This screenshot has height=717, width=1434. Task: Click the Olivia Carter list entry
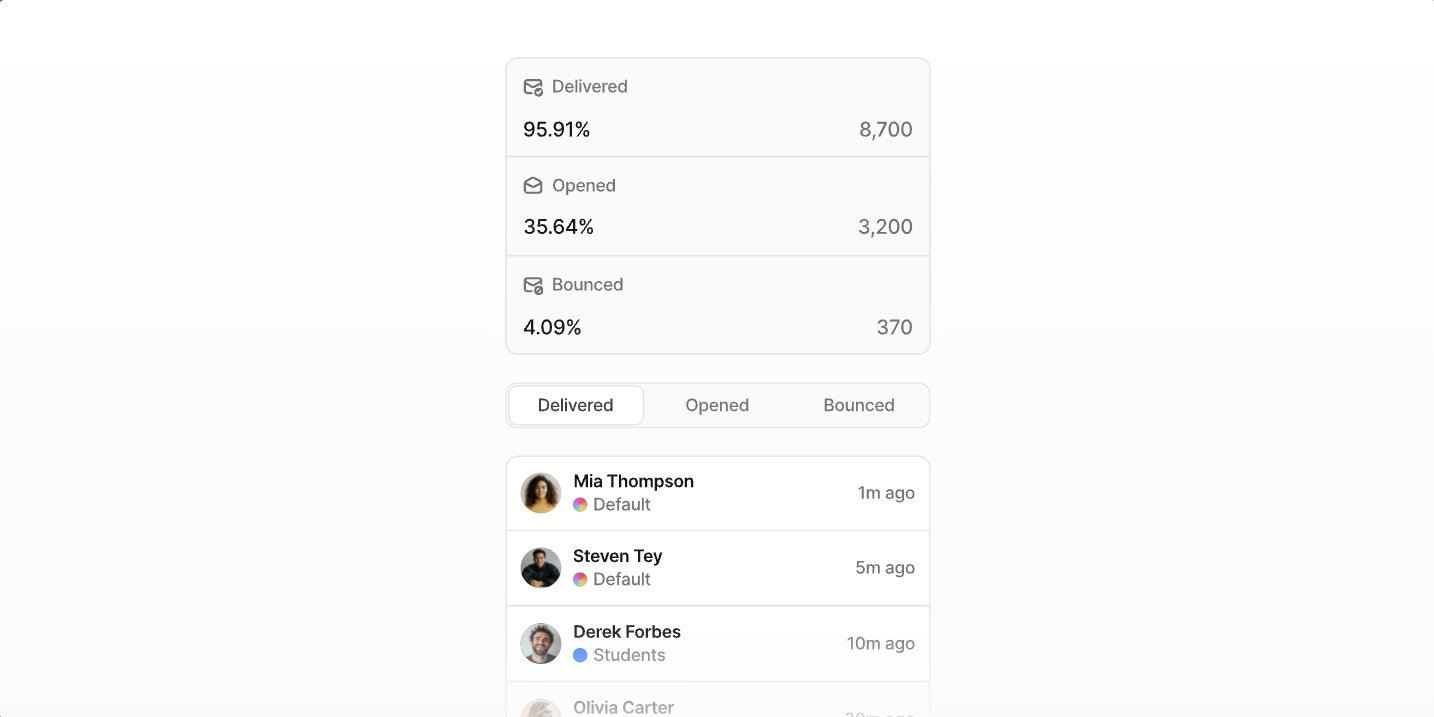point(623,707)
